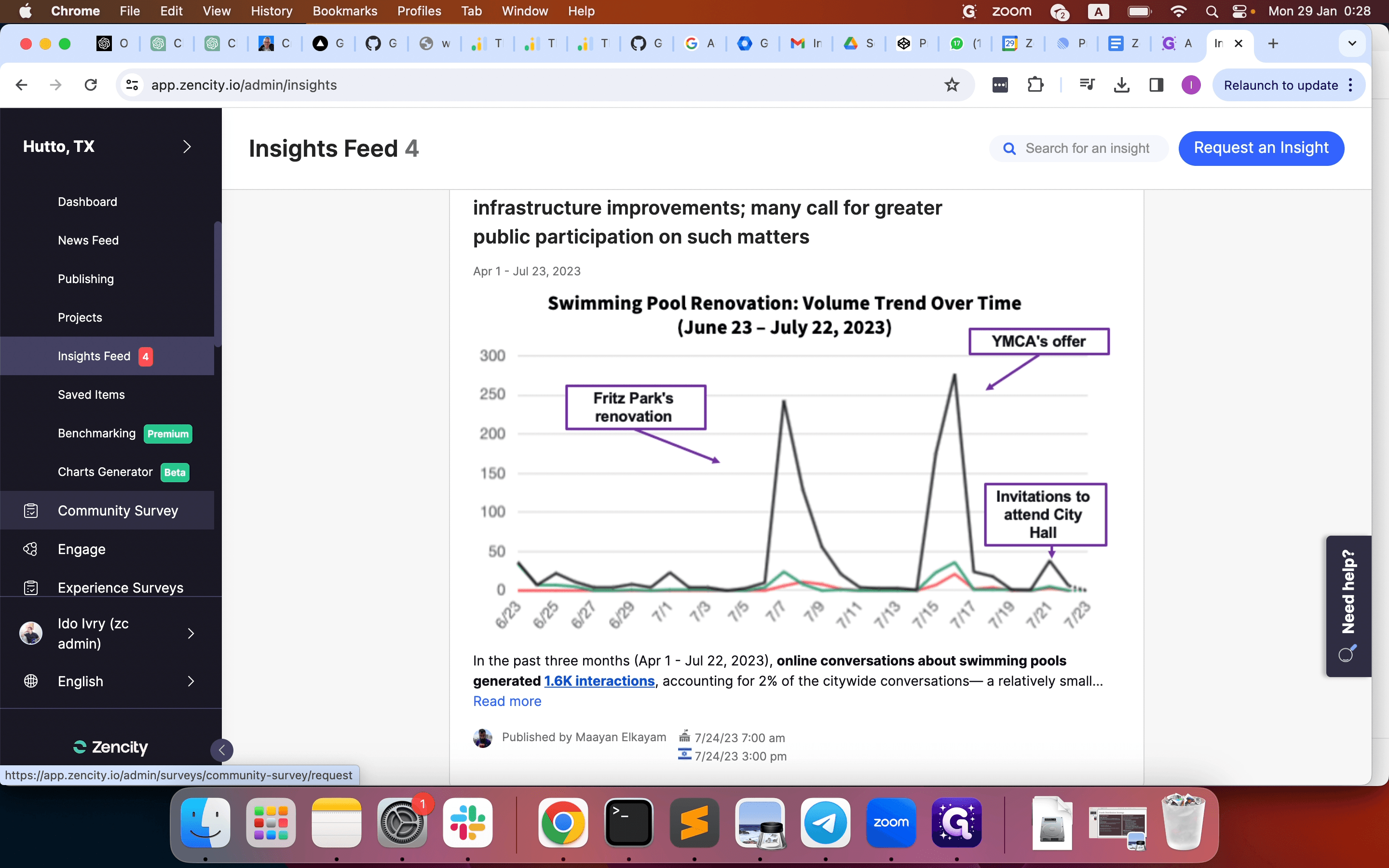Open Trash in the dock
The width and height of the screenshot is (1389, 868).
click(1183, 822)
